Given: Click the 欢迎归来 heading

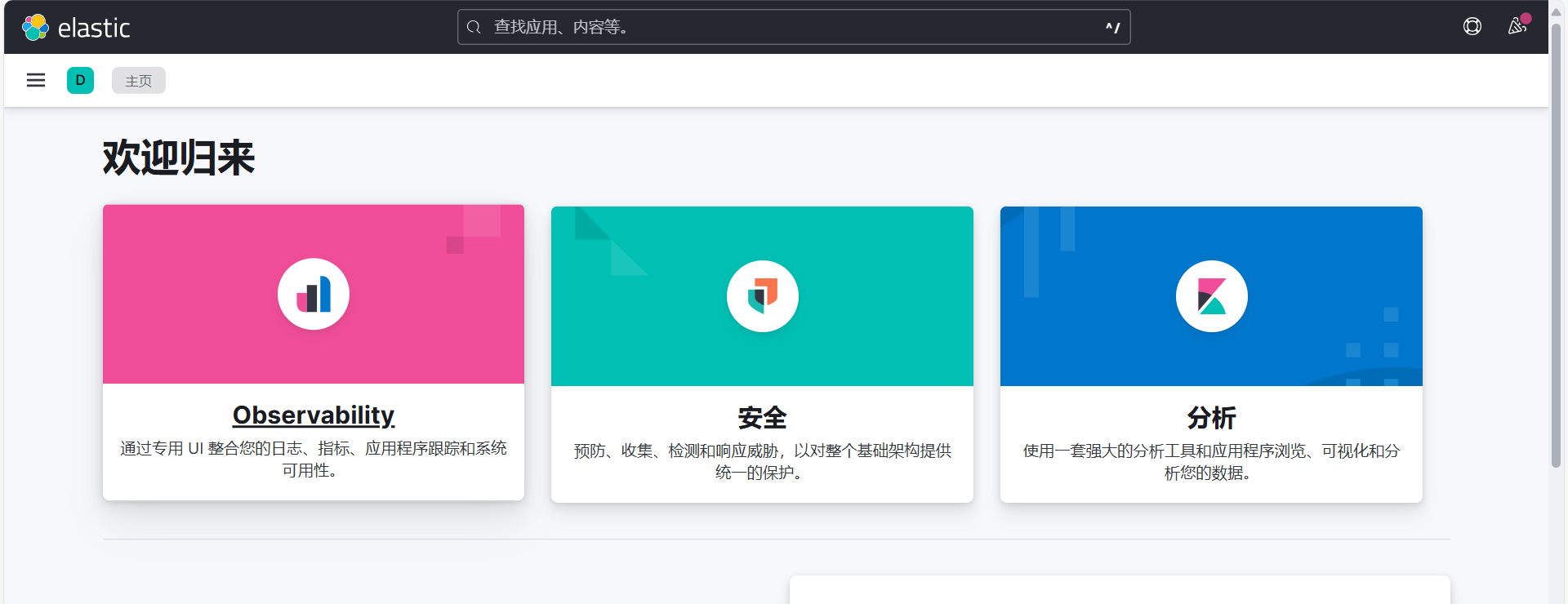Looking at the screenshot, I should (x=179, y=158).
